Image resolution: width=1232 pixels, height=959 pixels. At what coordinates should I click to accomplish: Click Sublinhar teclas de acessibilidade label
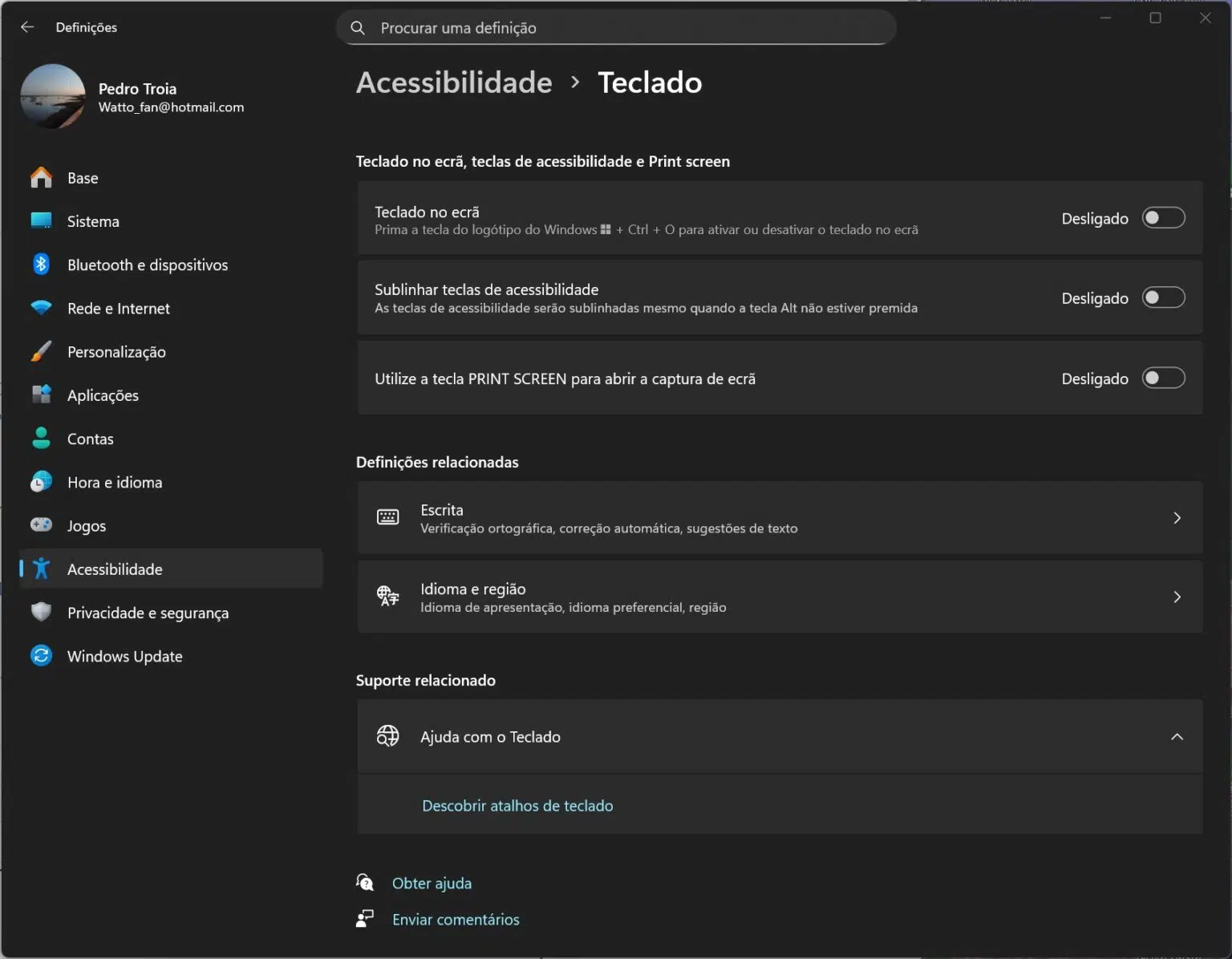[x=486, y=289]
